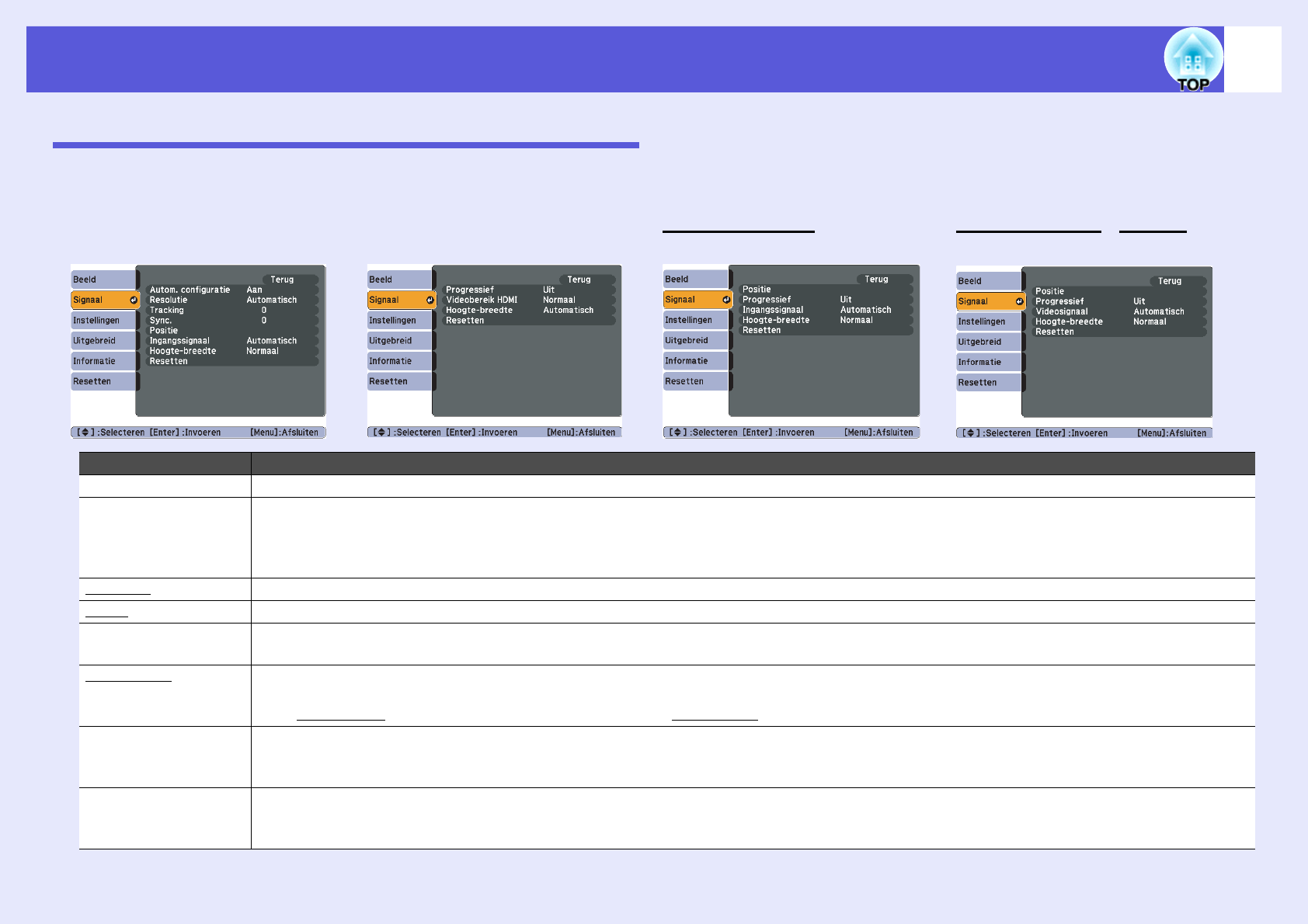The image size is (1308, 924).
Task: Toggle Progressief in the Videobereik HDMI menu
Action: tap(527, 290)
